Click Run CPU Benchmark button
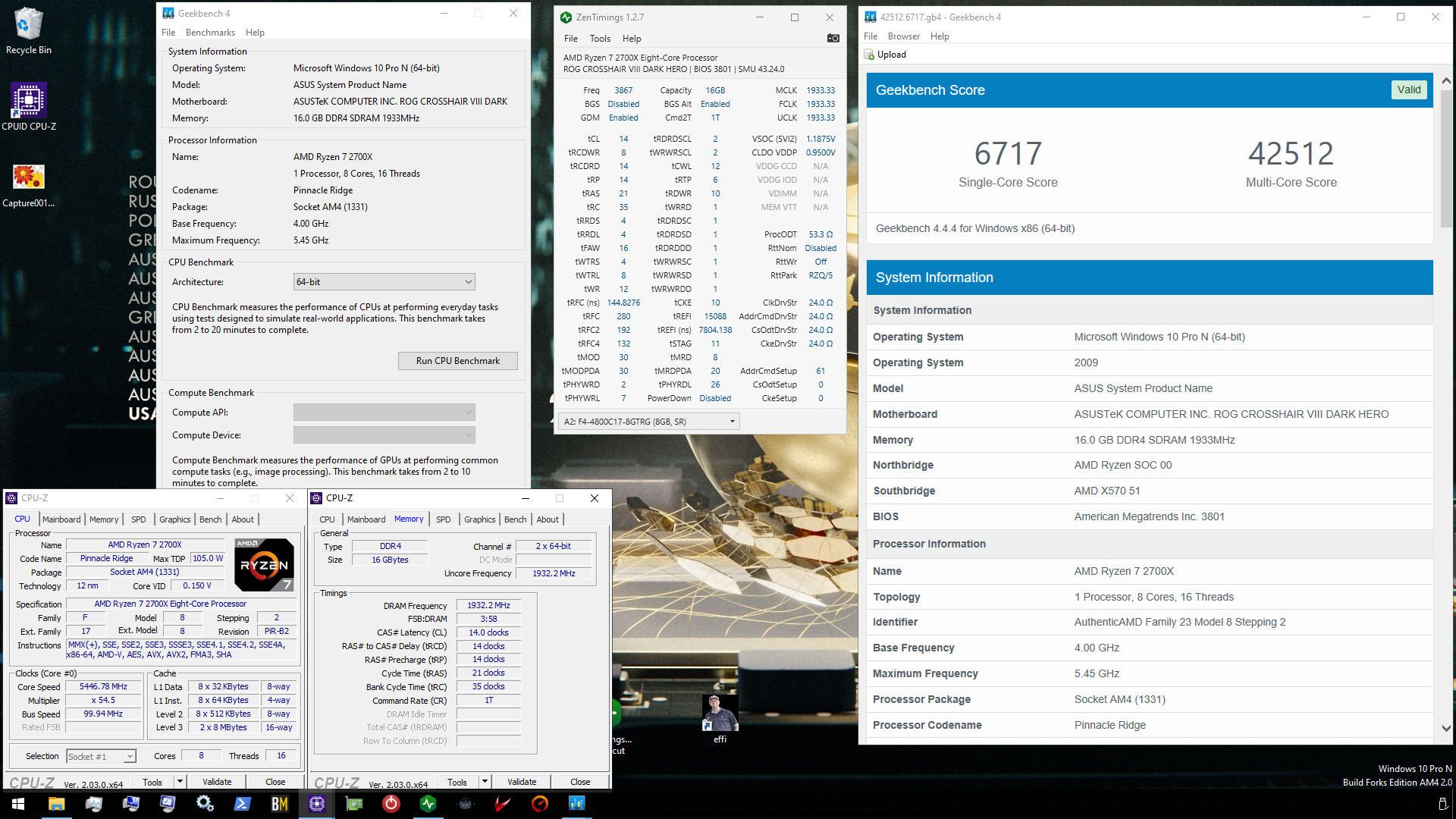Viewport: 1456px width, 819px height. 458,361
